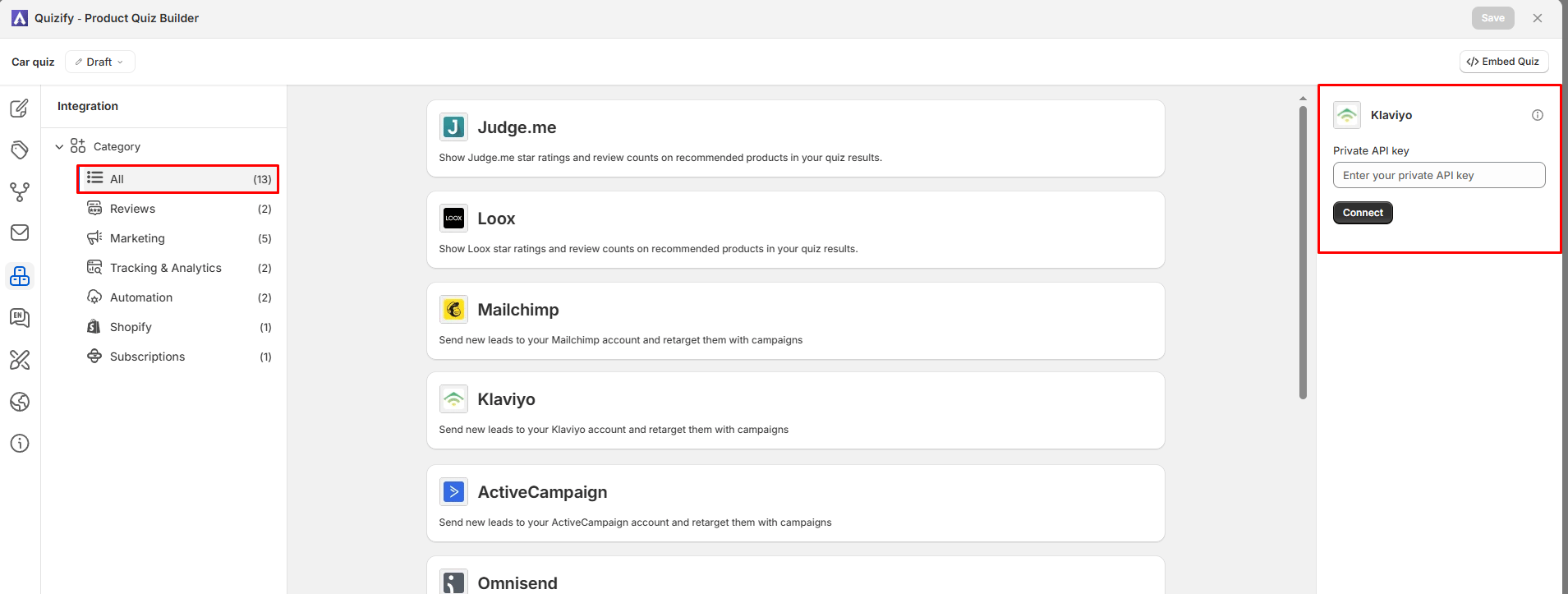Click the Mailchimp logo
1568x594 pixels.
(x=453, y=309)
